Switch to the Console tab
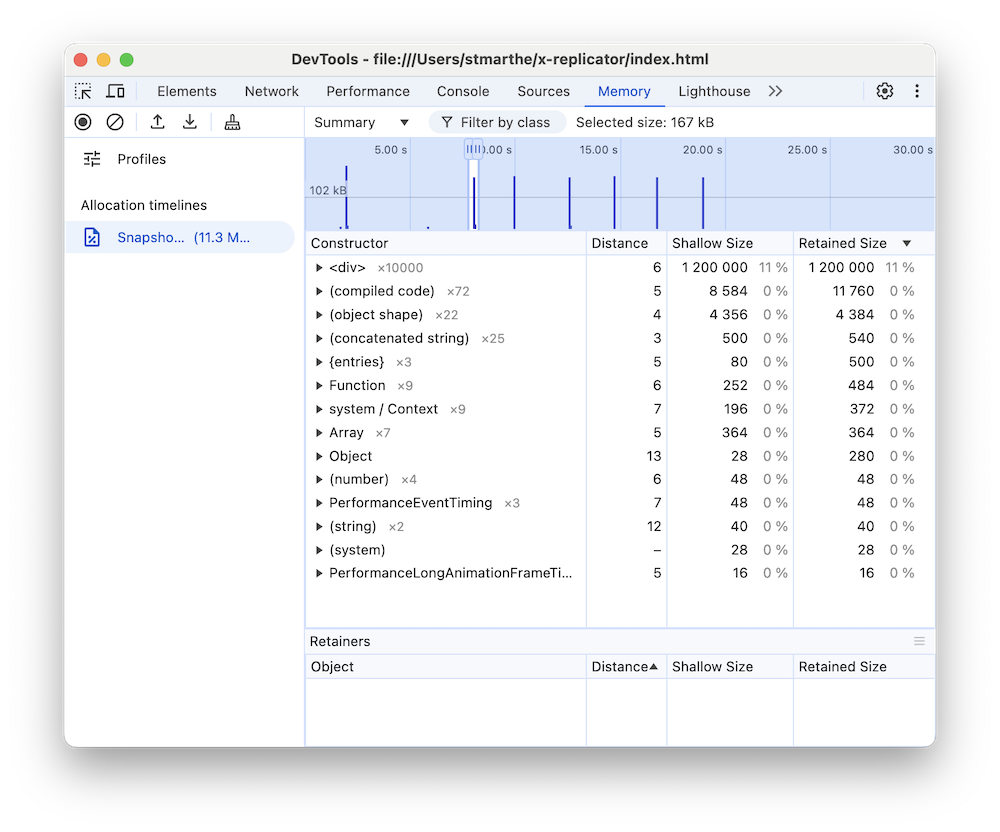This screenshot has width=1000, height=832. click(463, 91)
